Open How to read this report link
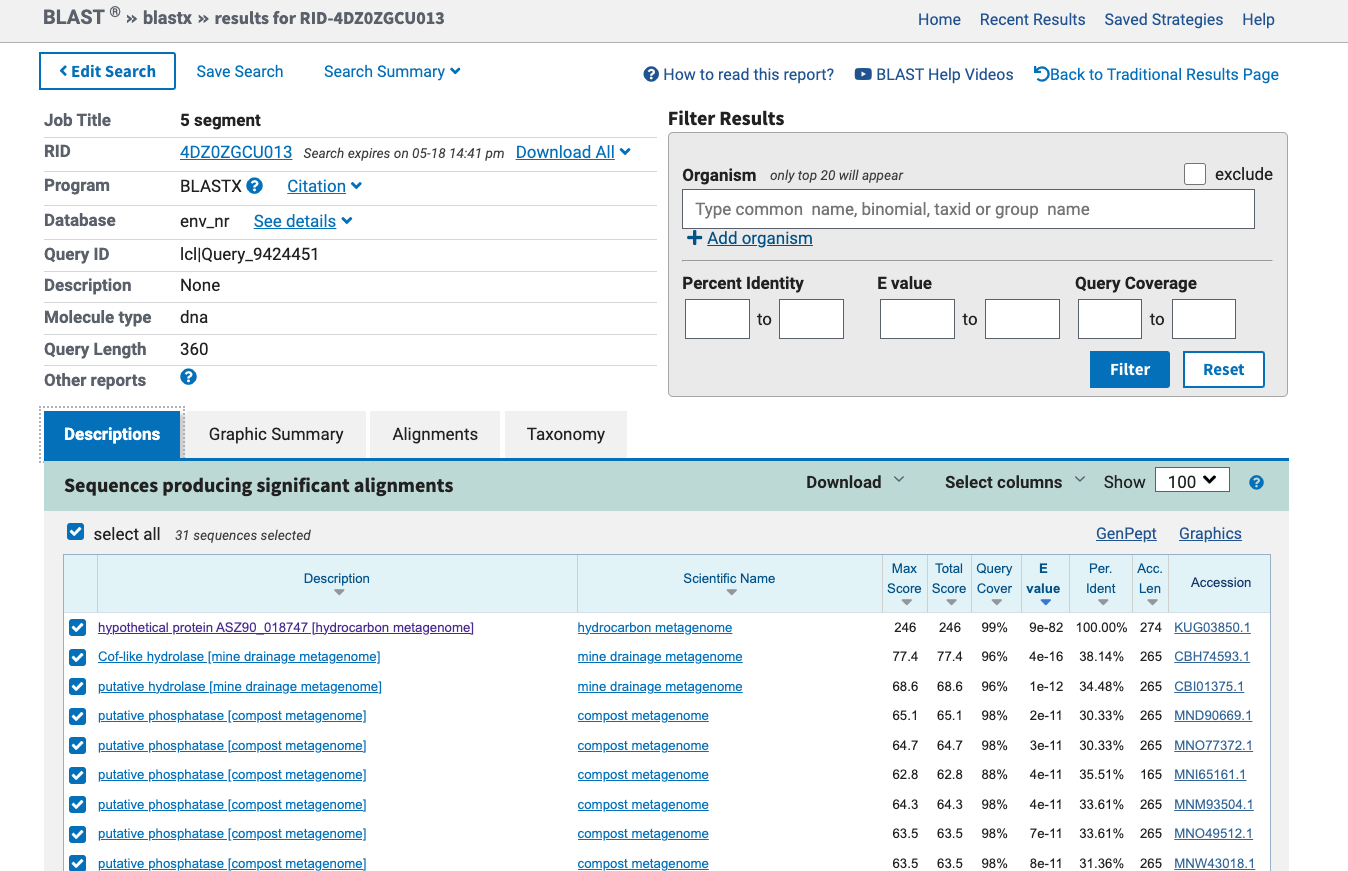Image resolution: width=1348 pixels, height=871 pixels. pyautogui.click(x=738, y=74)
